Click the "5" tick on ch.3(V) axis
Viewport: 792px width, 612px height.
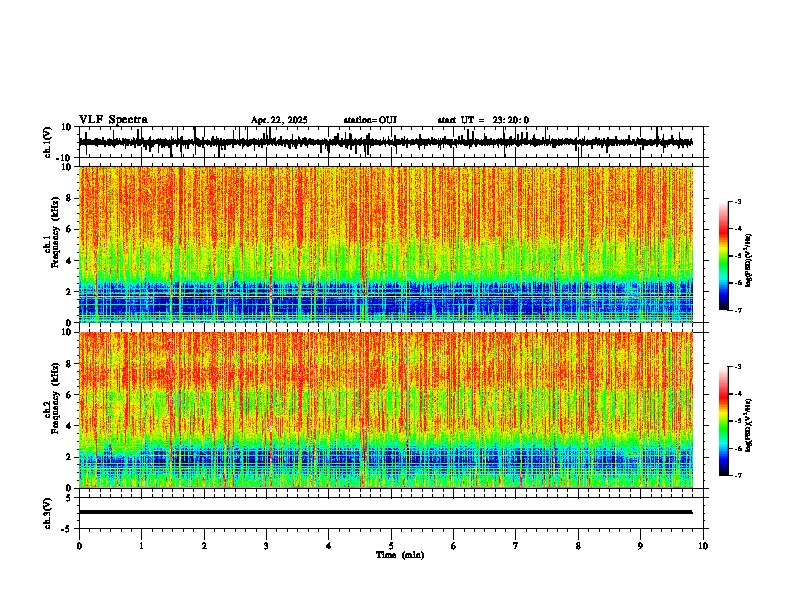pyautogui.click(x=70, y=498)
